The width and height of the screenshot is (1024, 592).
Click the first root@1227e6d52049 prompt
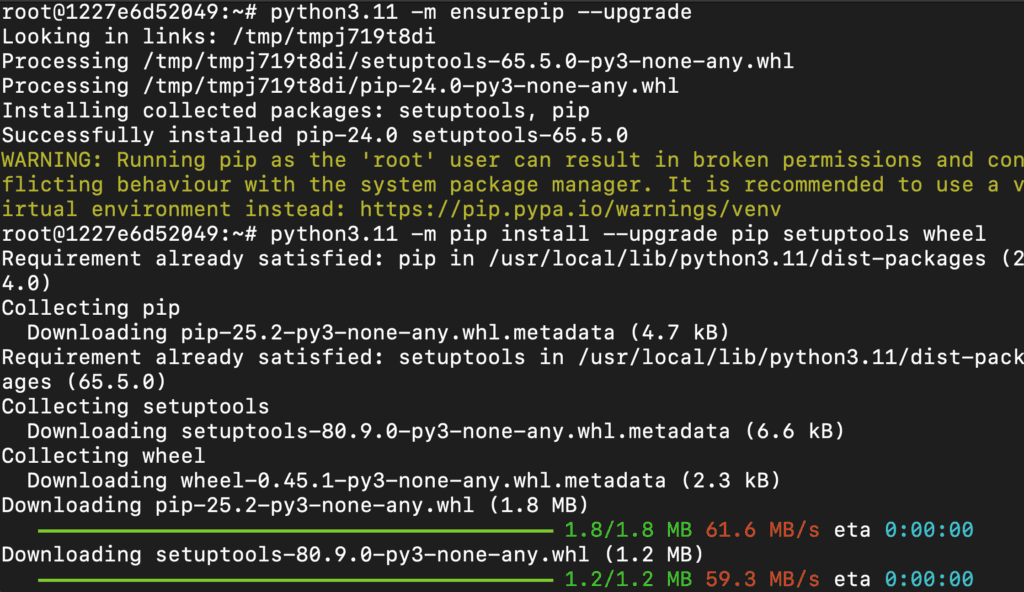click(x=129, y=13)
